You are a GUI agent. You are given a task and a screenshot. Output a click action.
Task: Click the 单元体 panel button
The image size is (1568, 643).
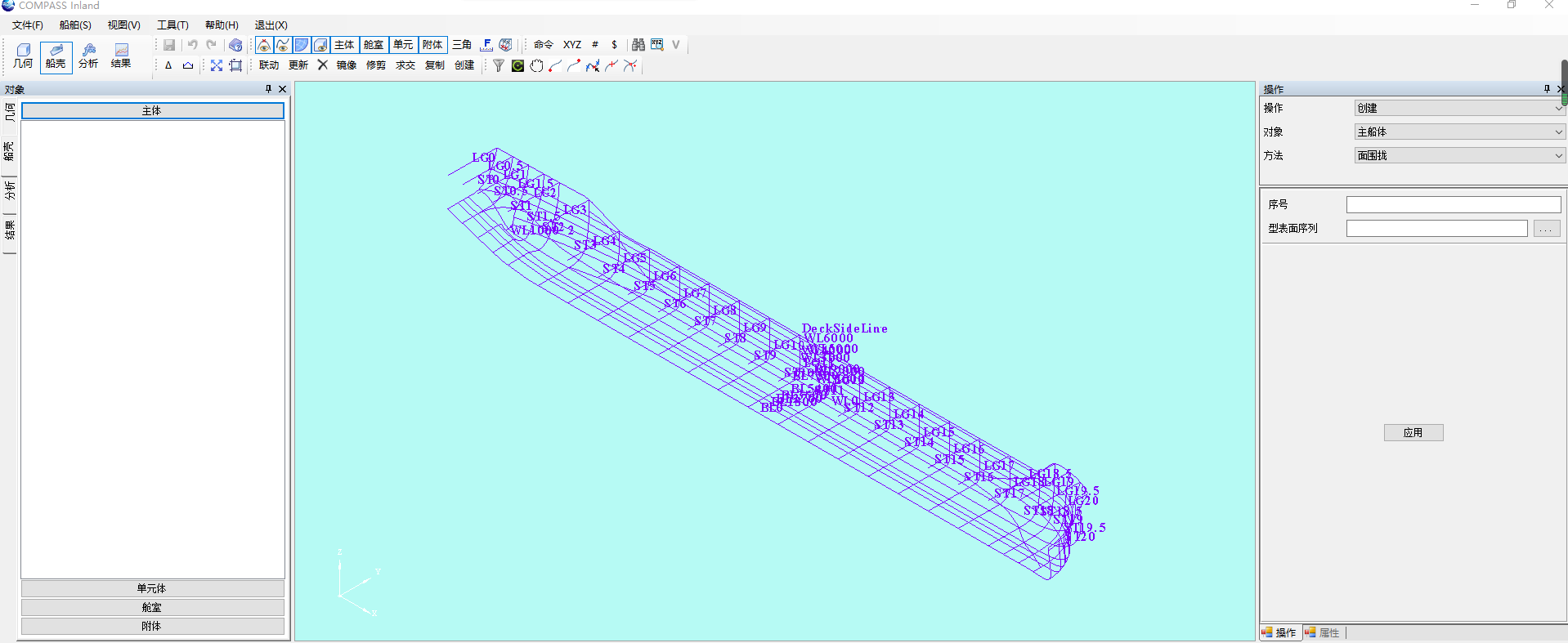pos(152,588)
